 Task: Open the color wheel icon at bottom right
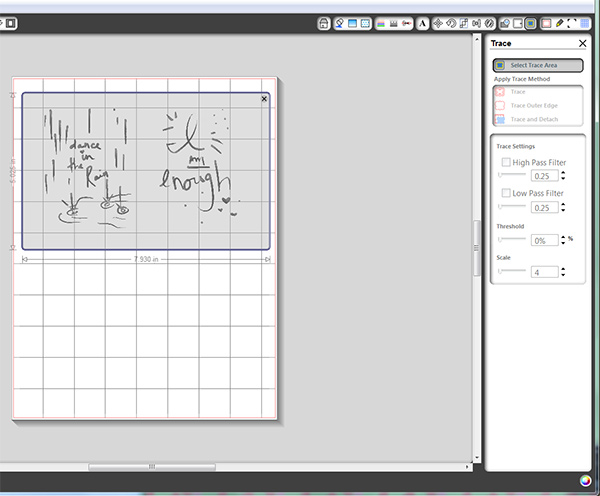pos(585,481)
